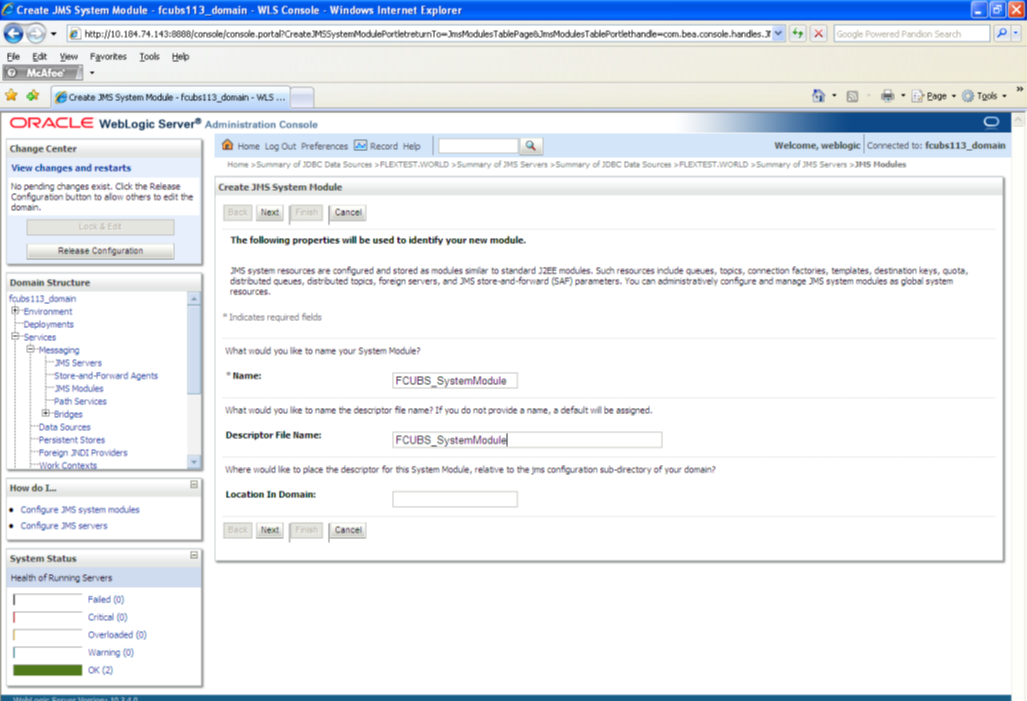The width and height of the screenshot is (1027, 701).
Task: Click the new tab button
Action: pyautogui.click(x=302, y=98)
